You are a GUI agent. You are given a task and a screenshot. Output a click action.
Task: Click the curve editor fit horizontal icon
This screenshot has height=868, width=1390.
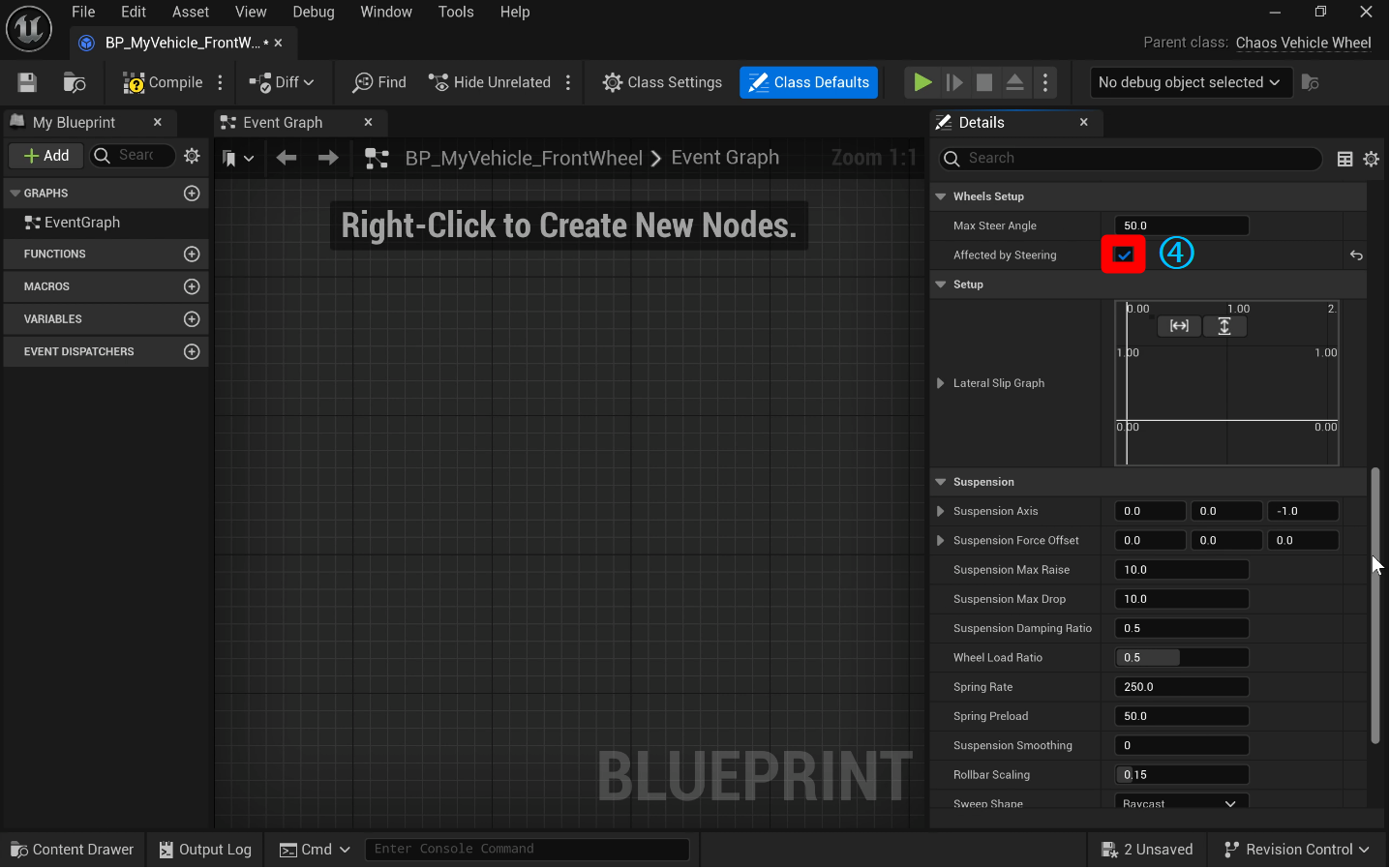(1179, 326)
